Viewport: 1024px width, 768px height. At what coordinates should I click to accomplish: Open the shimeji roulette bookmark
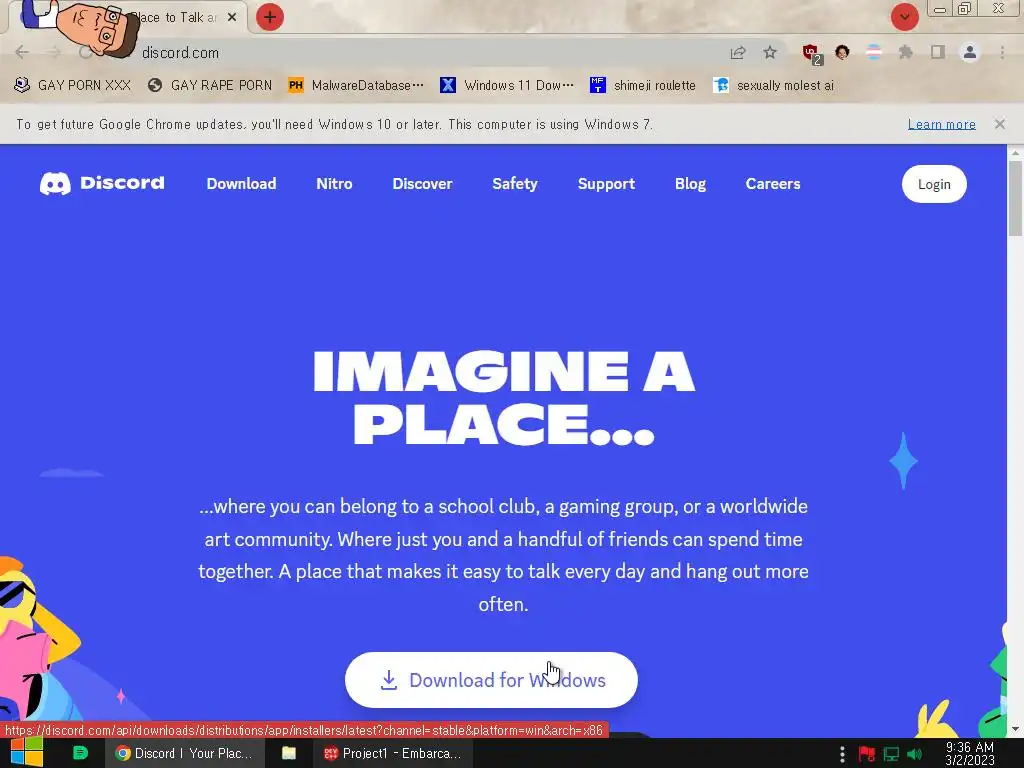tap(643, 86)
